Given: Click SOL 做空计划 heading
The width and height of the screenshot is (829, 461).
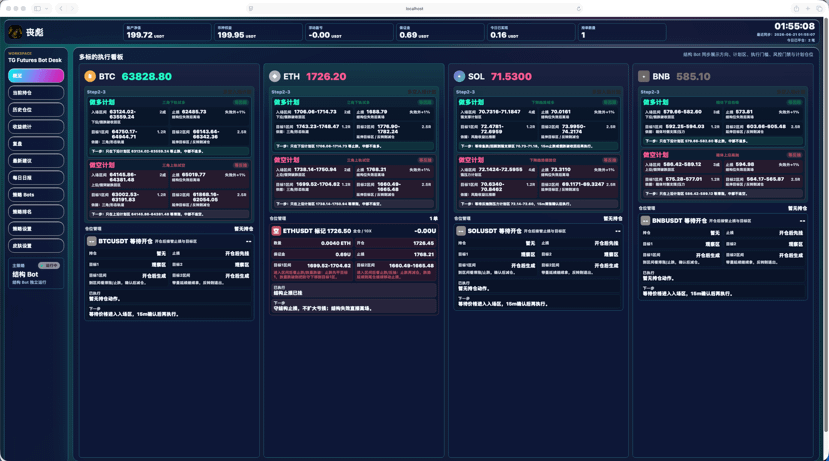Looking at the screenshot, I should (471, 160).
